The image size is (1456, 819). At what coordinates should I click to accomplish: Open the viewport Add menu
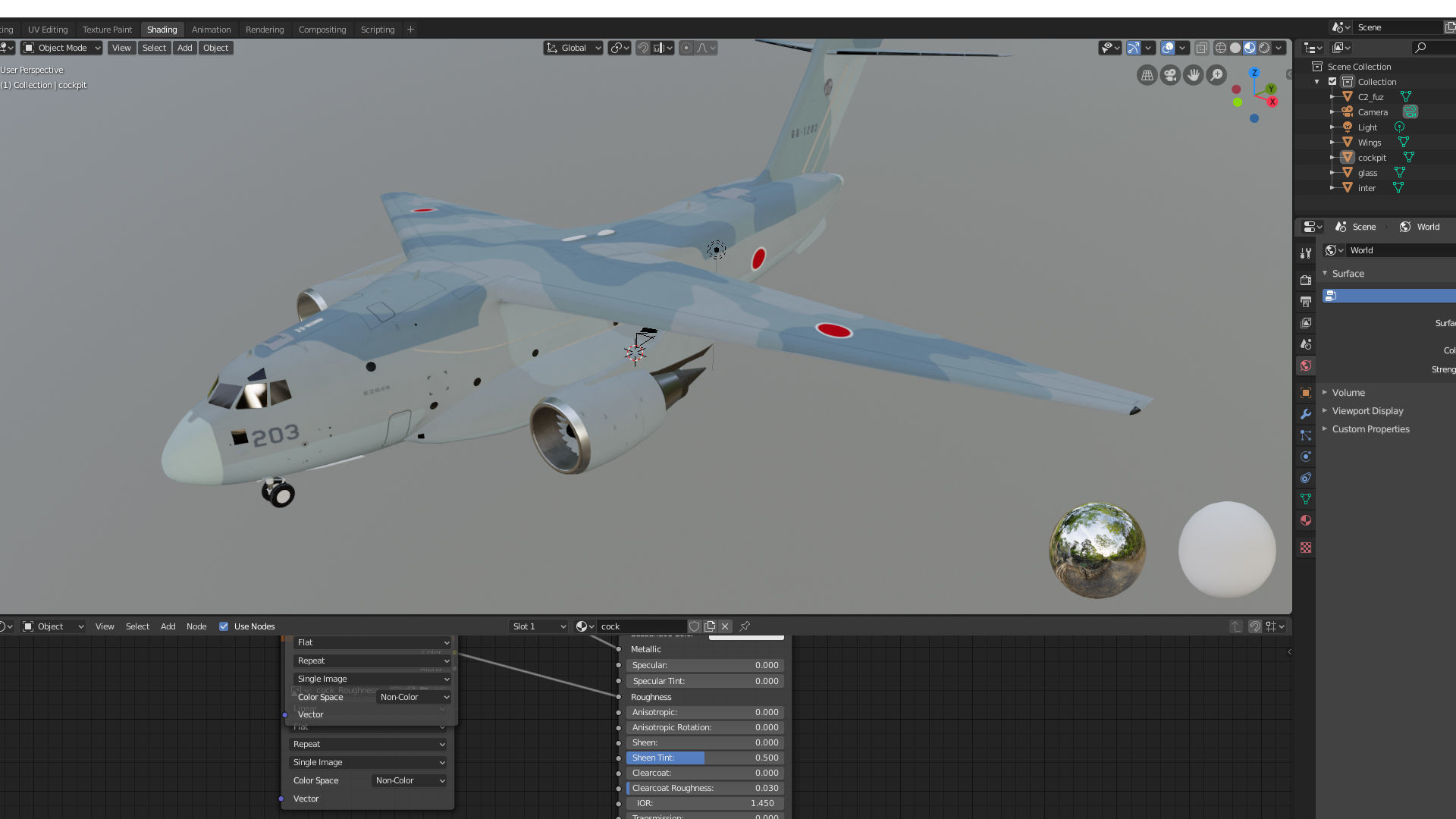tap(184, 48)
